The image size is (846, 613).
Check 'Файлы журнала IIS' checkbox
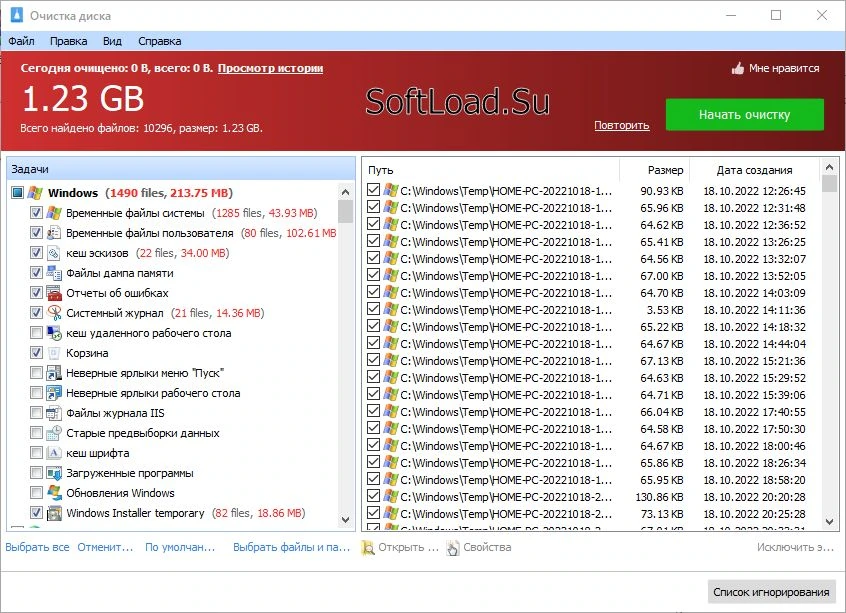pos(36,412)
